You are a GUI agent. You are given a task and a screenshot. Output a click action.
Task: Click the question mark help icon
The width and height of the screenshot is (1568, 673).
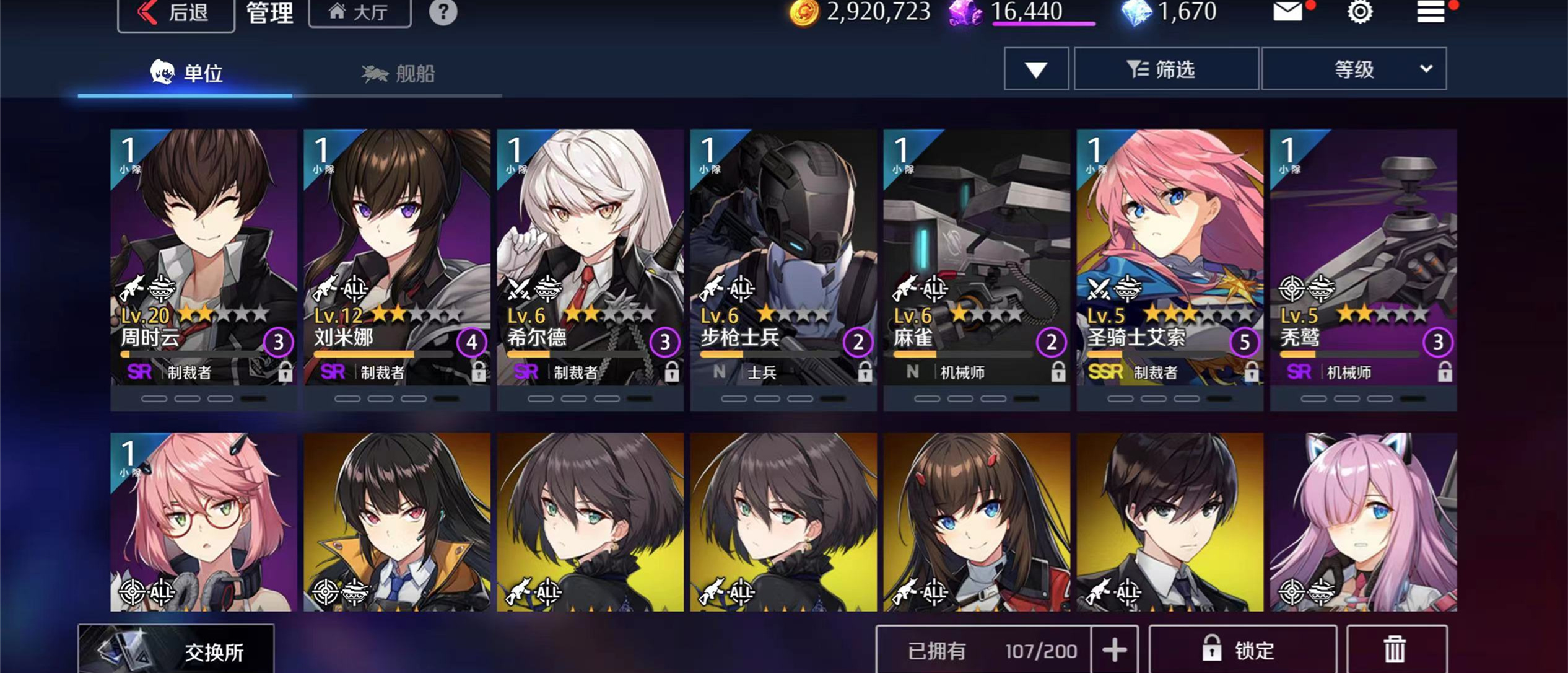point(443,12)
